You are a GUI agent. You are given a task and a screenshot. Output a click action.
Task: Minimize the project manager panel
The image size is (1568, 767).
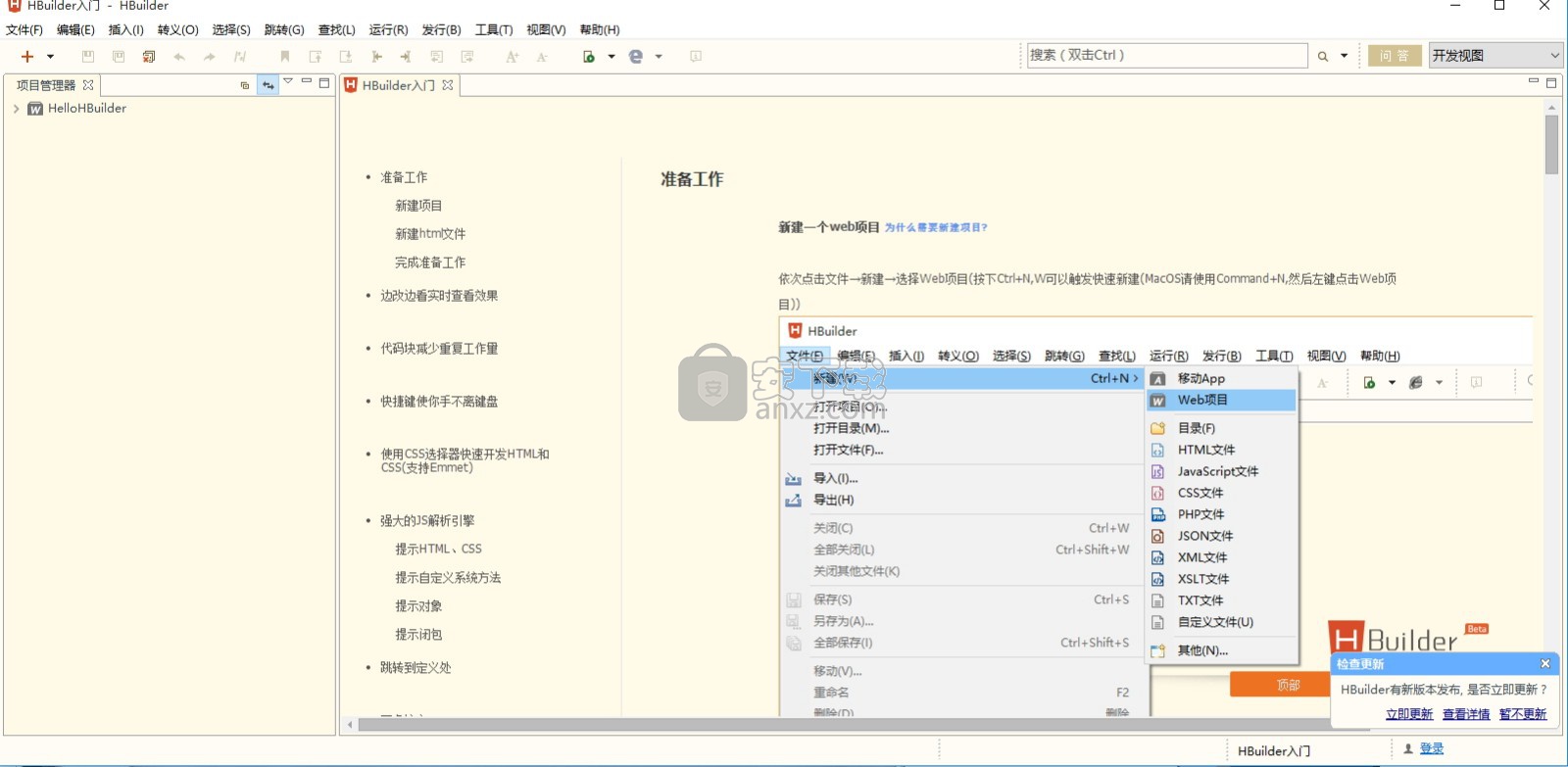[307, 82]
